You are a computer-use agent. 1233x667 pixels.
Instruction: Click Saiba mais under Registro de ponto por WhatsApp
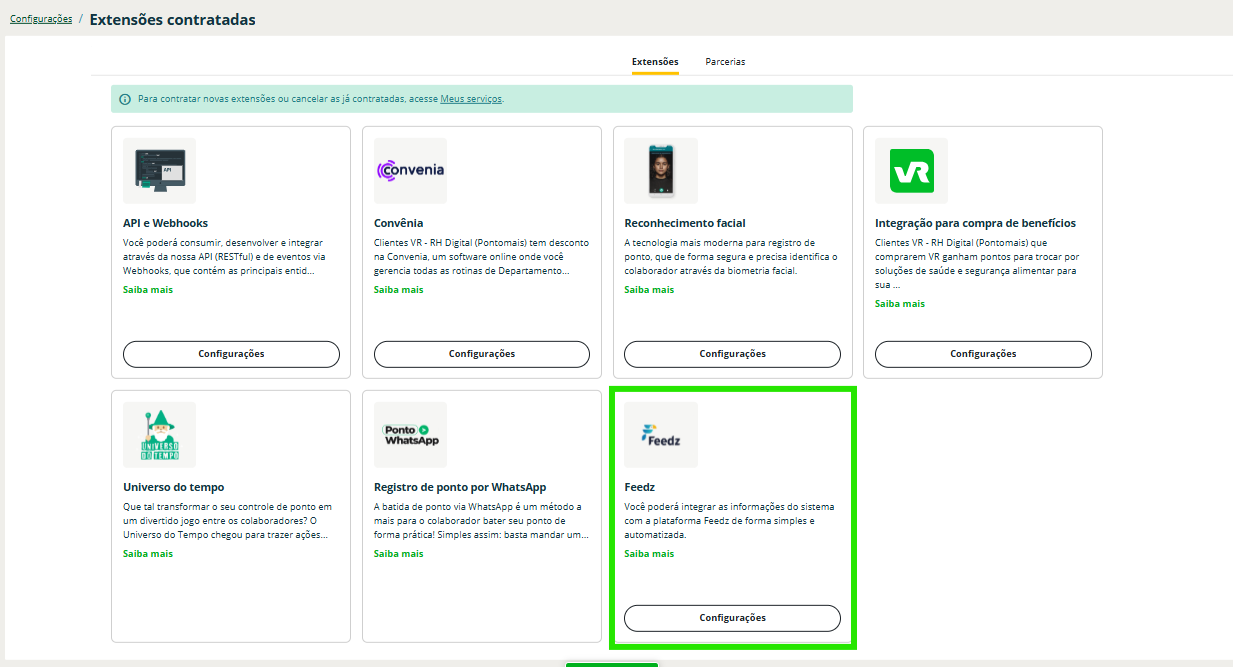click(398, 554)
